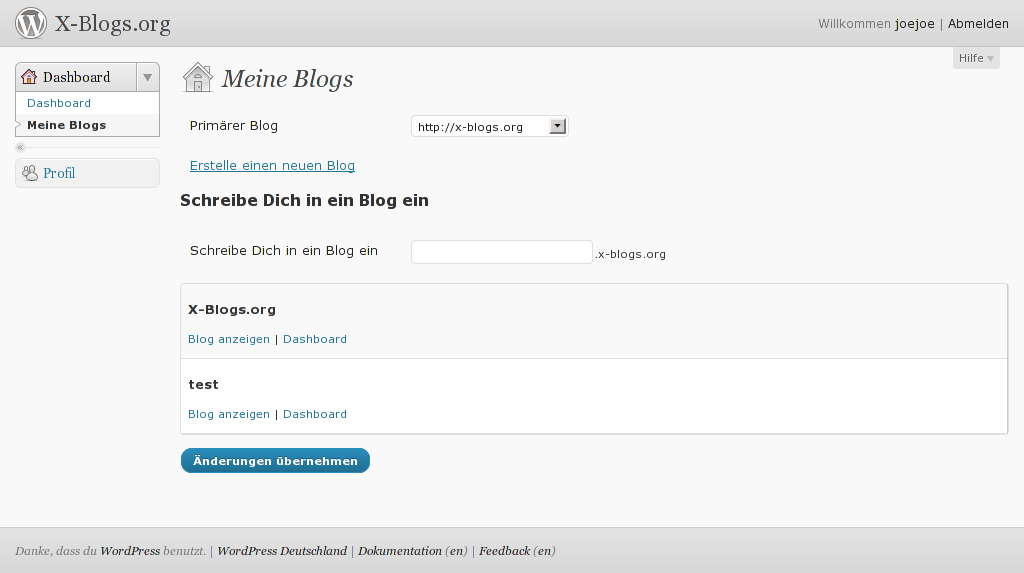
Task: Click Blog anzeigen under X-Blogs.org
Action: click(x=229, y=339)
